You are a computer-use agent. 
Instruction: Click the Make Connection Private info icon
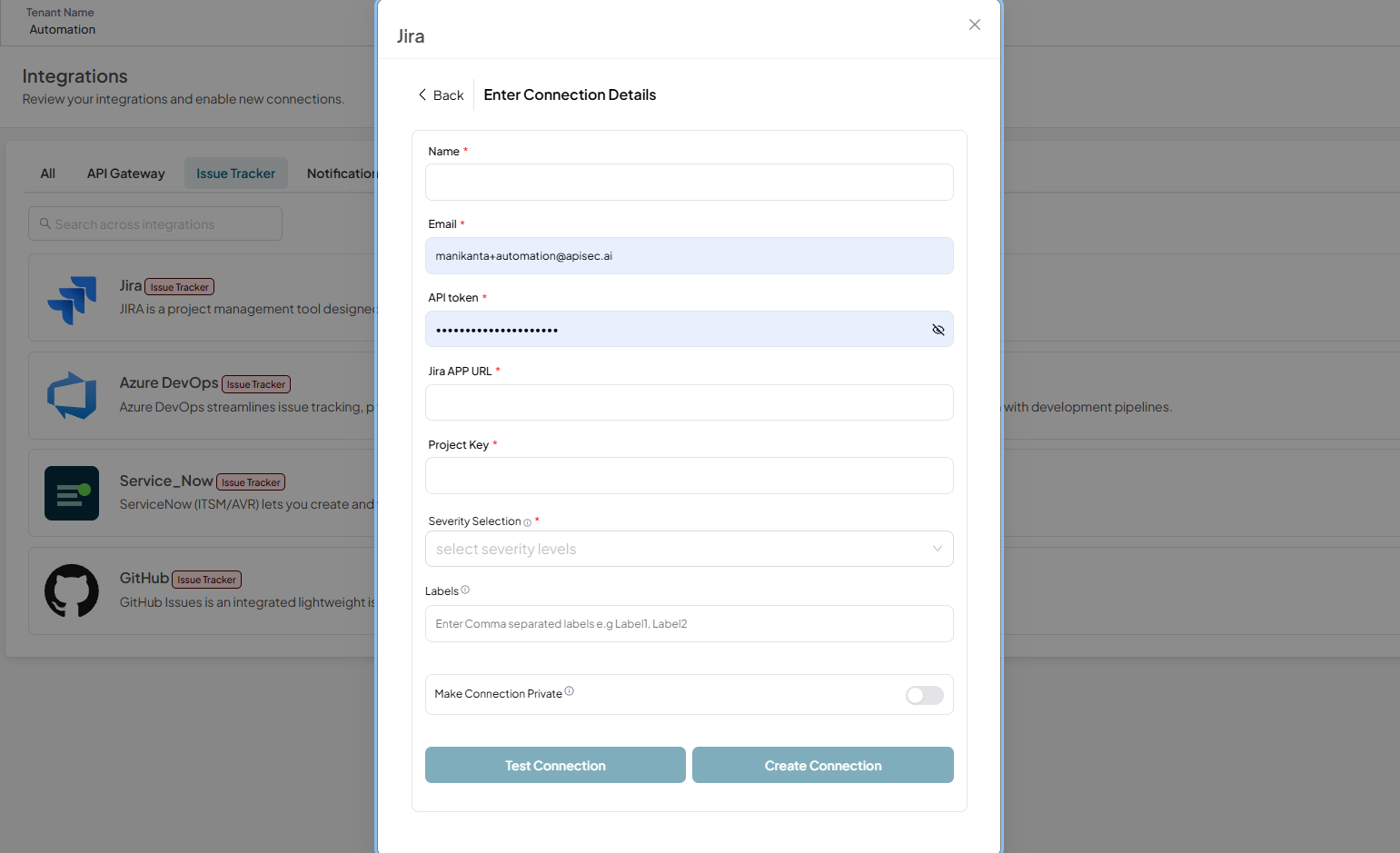pyautogui.click(x=570, y=691)
